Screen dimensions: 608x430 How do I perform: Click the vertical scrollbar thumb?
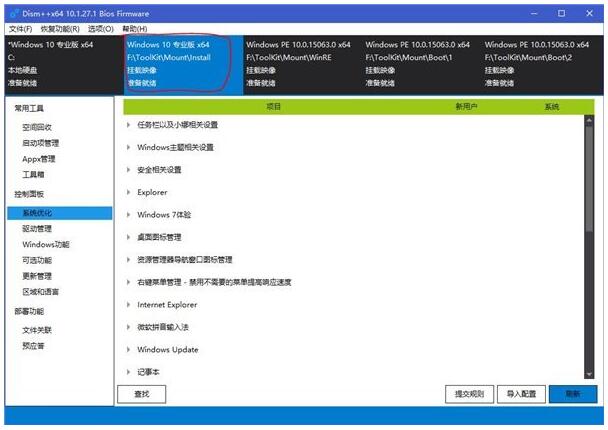pyautogui.click(x=589, y=178)
